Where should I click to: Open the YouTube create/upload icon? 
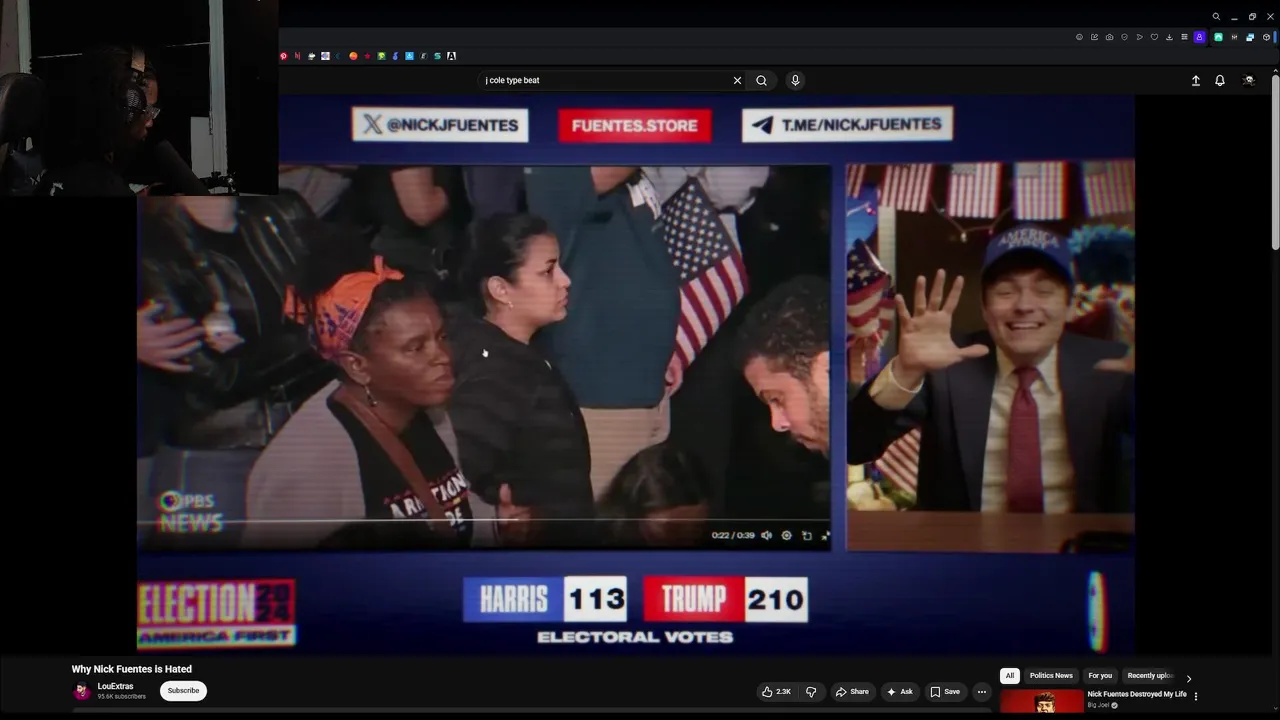[1196, 80]
